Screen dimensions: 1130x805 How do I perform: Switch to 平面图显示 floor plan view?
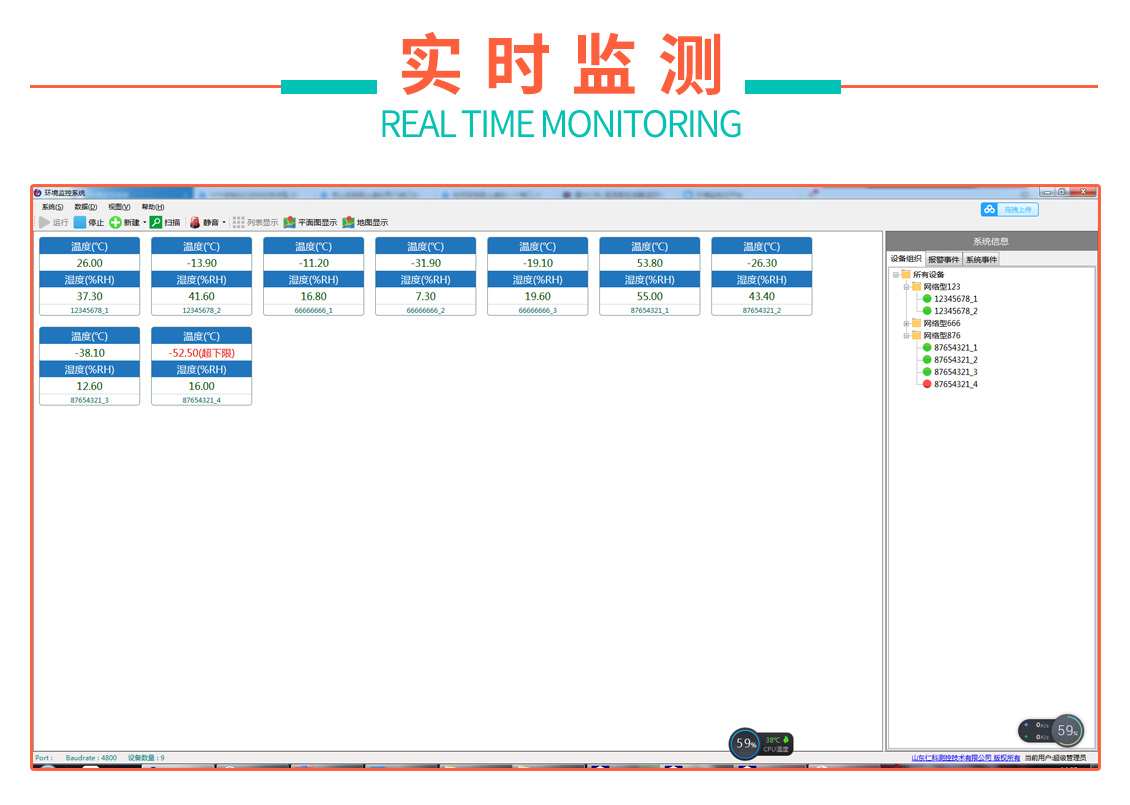[x=310, y=222]
